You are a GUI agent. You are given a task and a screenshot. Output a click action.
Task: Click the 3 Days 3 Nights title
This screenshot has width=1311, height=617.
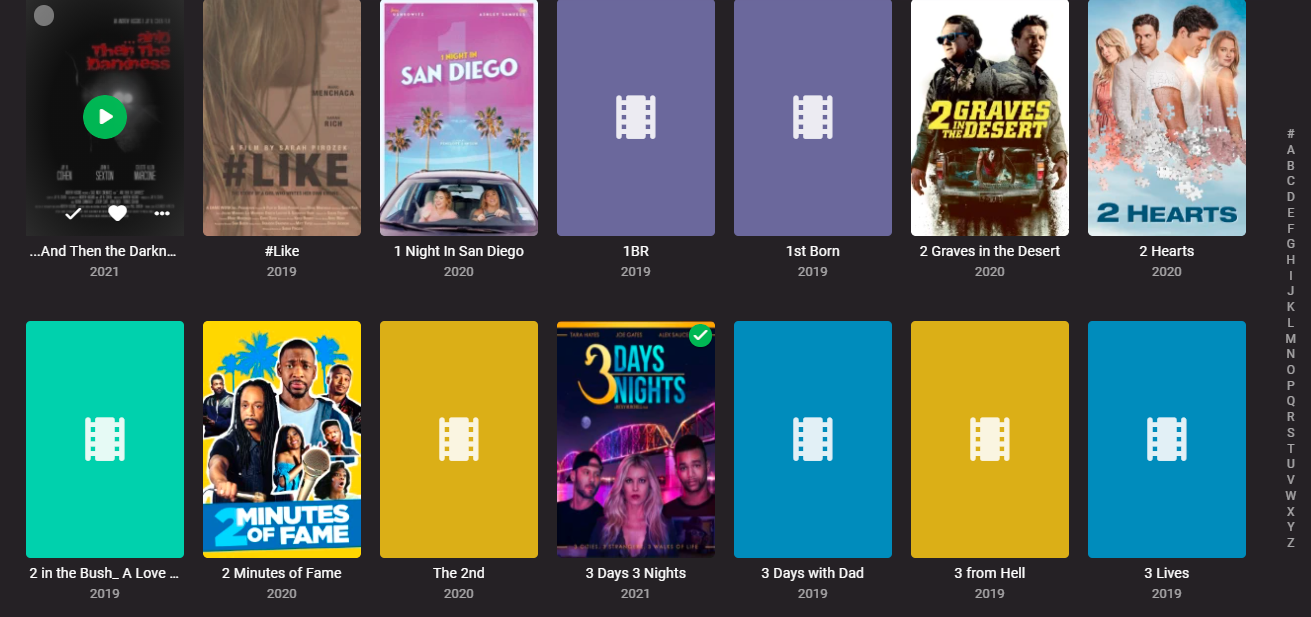636,573
